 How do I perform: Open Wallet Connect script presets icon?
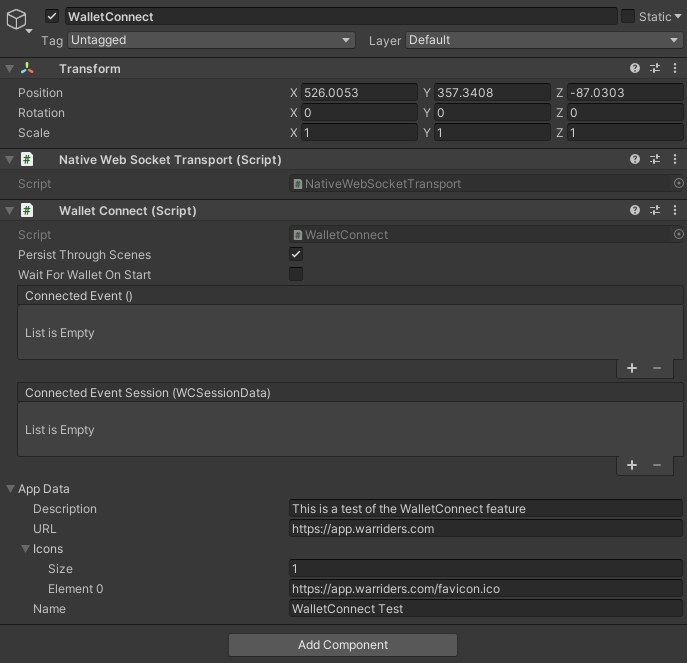tap(655, 210)
